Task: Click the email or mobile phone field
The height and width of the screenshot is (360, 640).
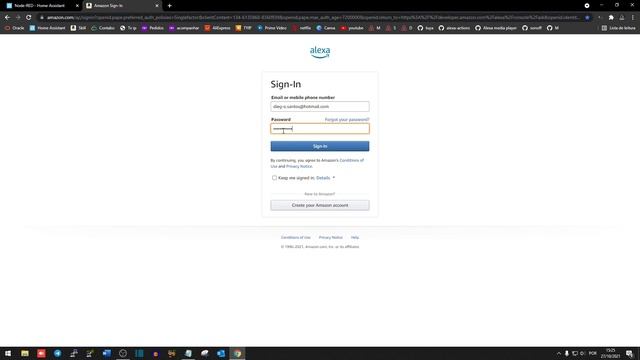Action: [320, 107]
